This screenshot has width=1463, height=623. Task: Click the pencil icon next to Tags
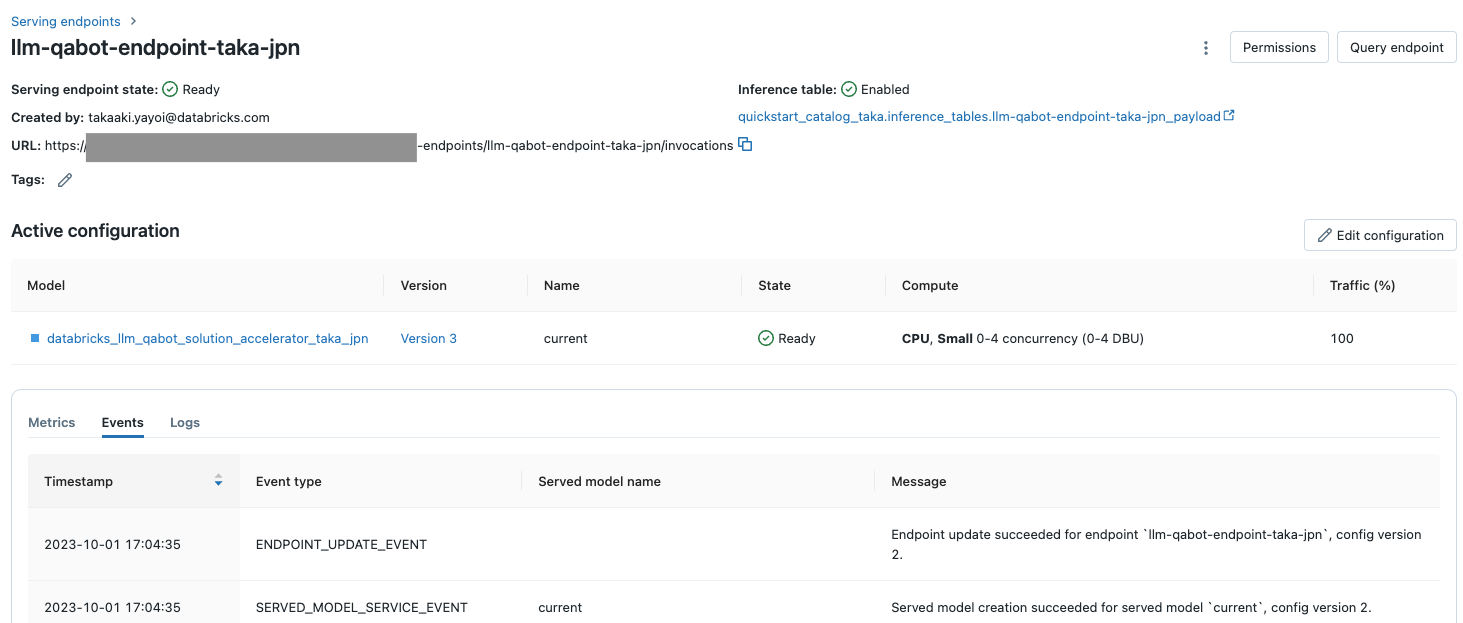click(x=65, y=180)
